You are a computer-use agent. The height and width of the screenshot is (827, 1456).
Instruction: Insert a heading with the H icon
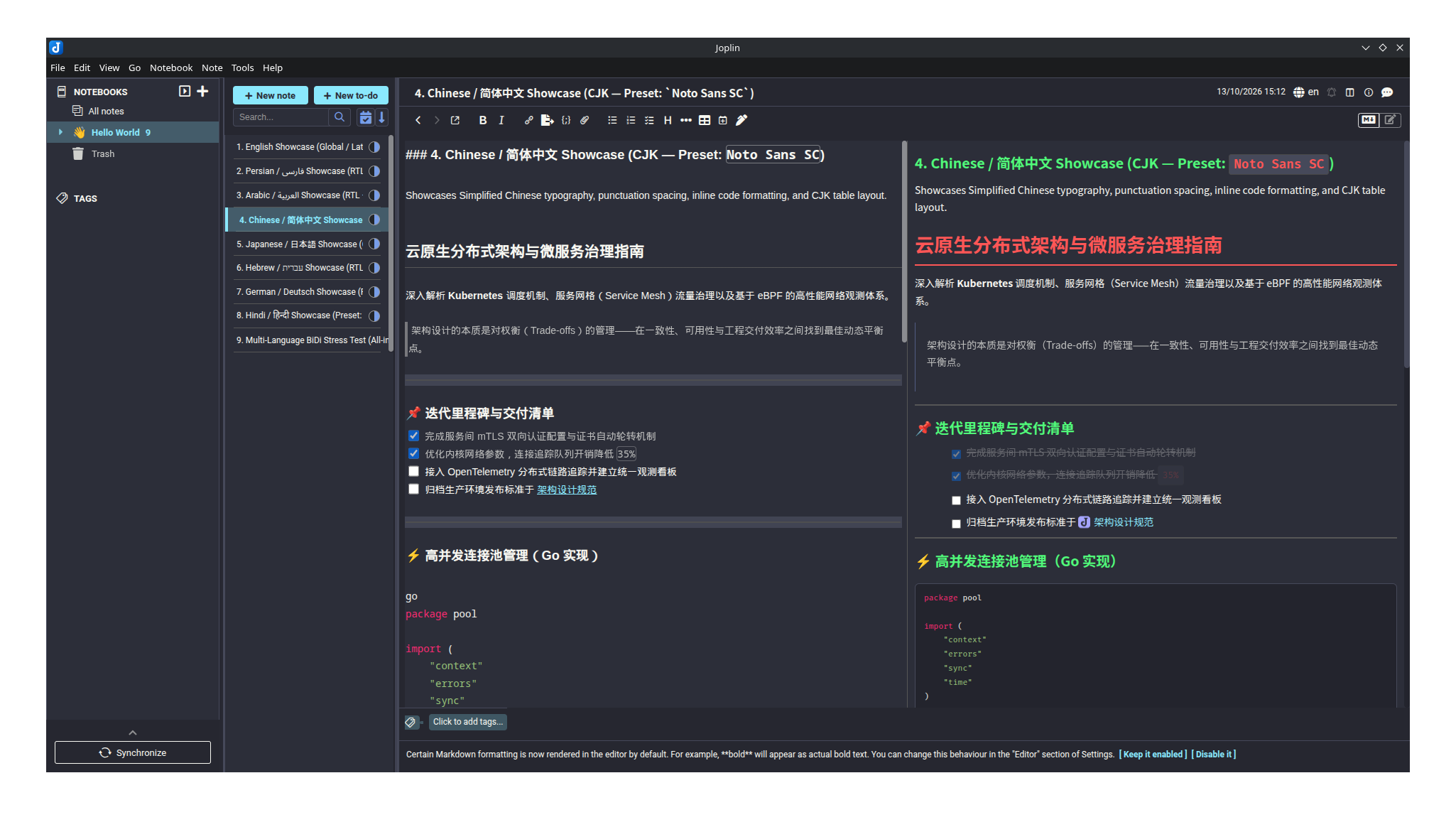tap(668, 120)
